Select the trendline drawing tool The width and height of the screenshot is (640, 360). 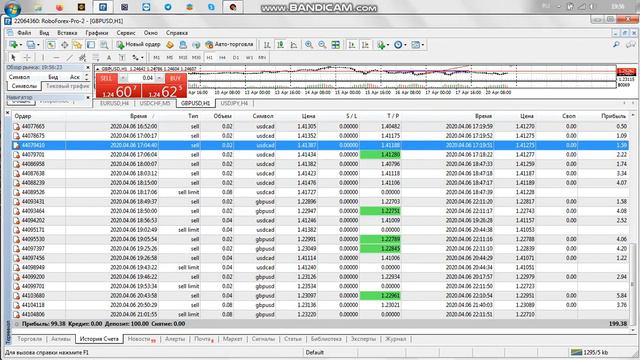click(x=70, y=58)
